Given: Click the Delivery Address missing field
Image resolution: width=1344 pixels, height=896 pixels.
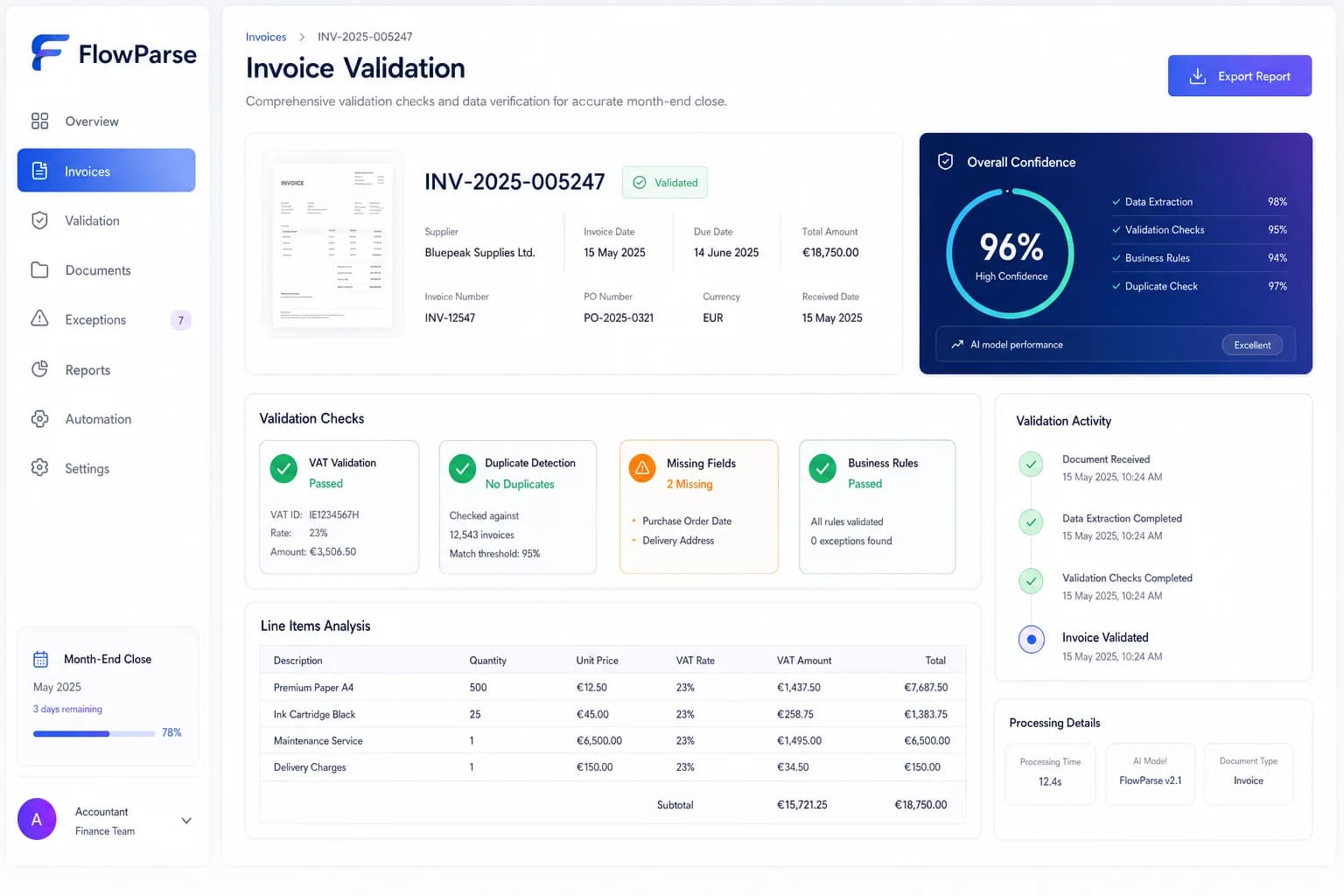Looking at the screenshot, I should 678,540.
